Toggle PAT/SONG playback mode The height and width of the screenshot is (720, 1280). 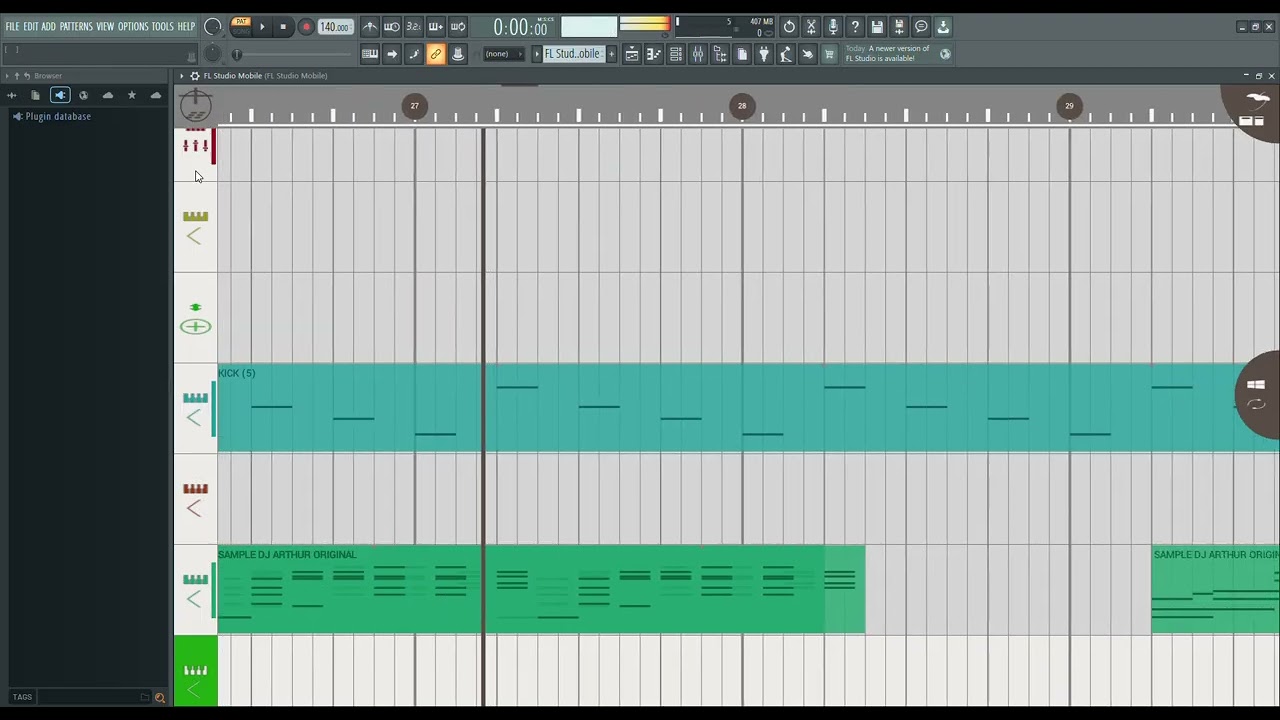(241, 26)
